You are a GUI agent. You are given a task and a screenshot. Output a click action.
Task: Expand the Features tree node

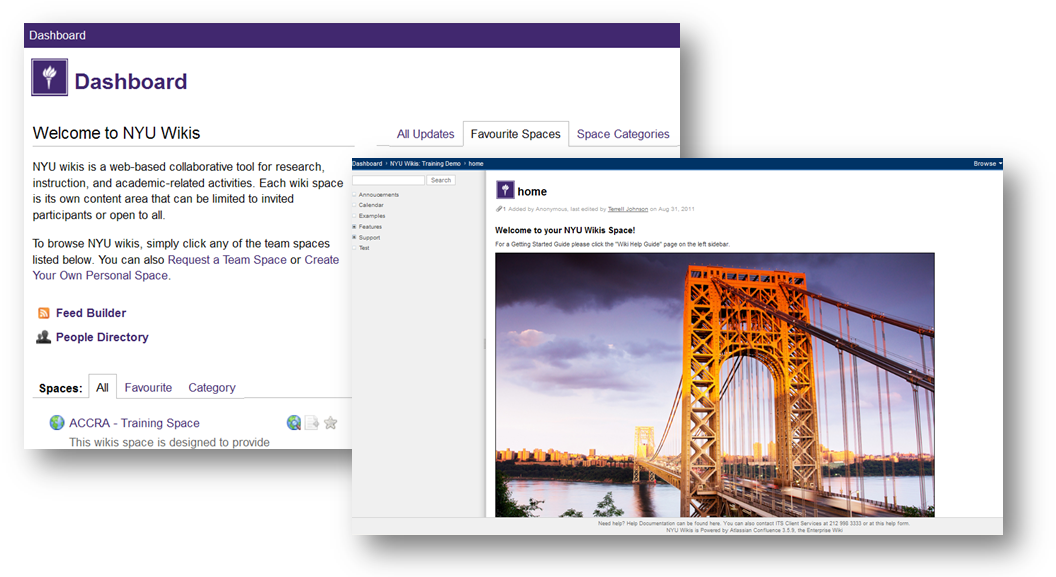[355, 227]
